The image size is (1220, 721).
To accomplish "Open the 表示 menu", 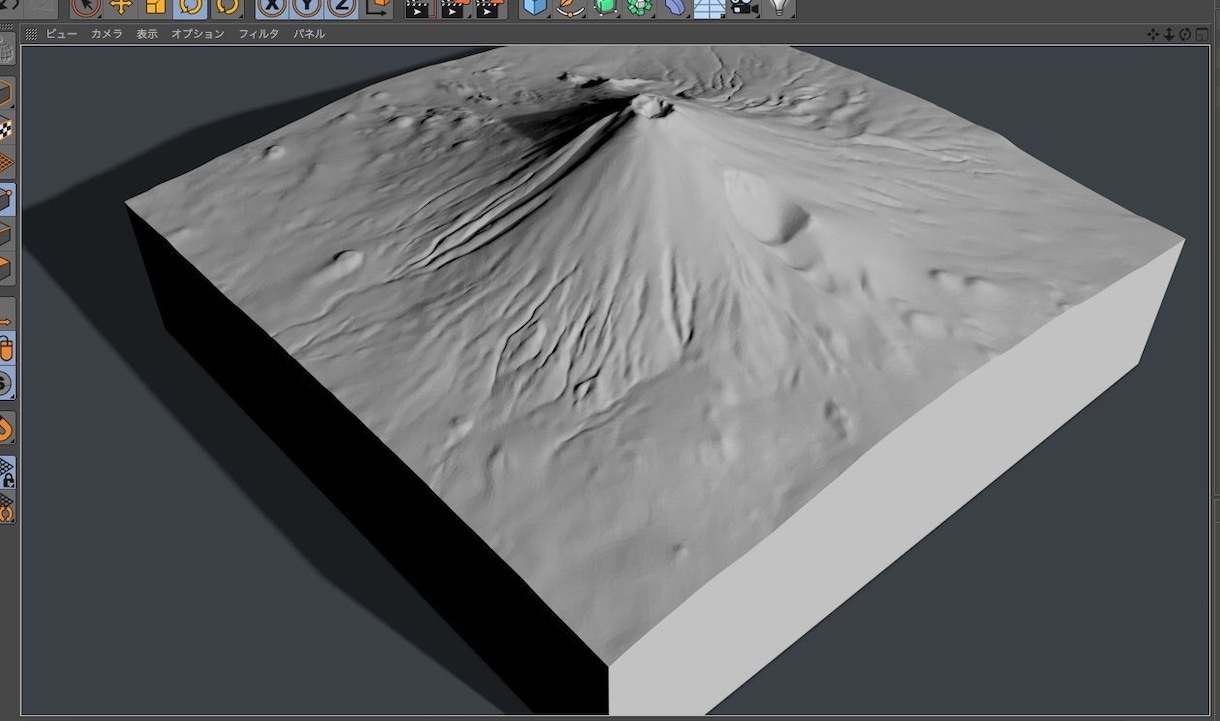I will tap(147, 33).
